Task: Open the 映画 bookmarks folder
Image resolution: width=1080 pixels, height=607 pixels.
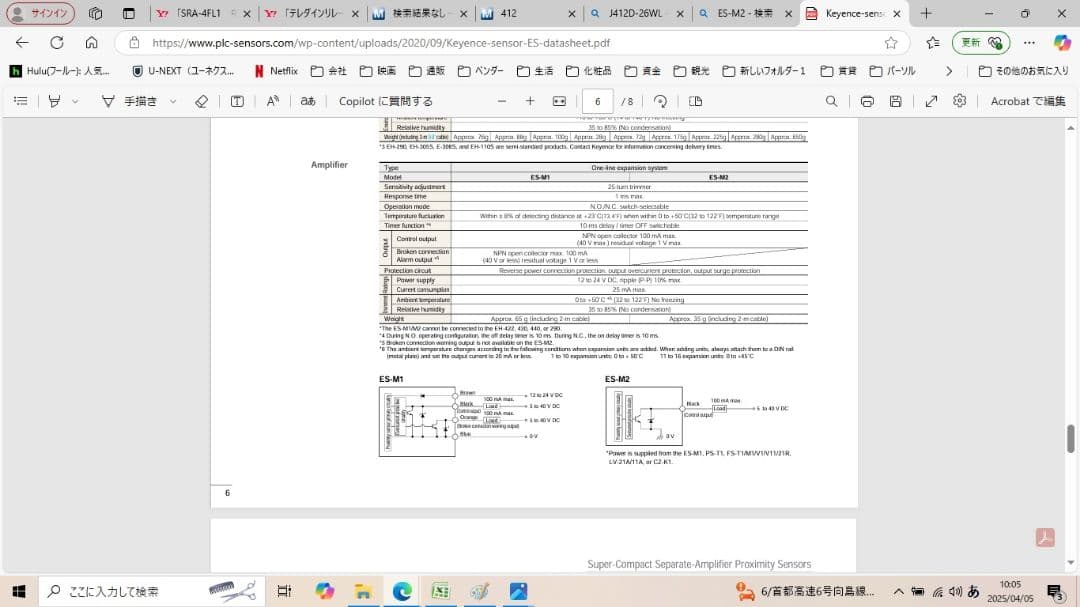Action: 378,71
